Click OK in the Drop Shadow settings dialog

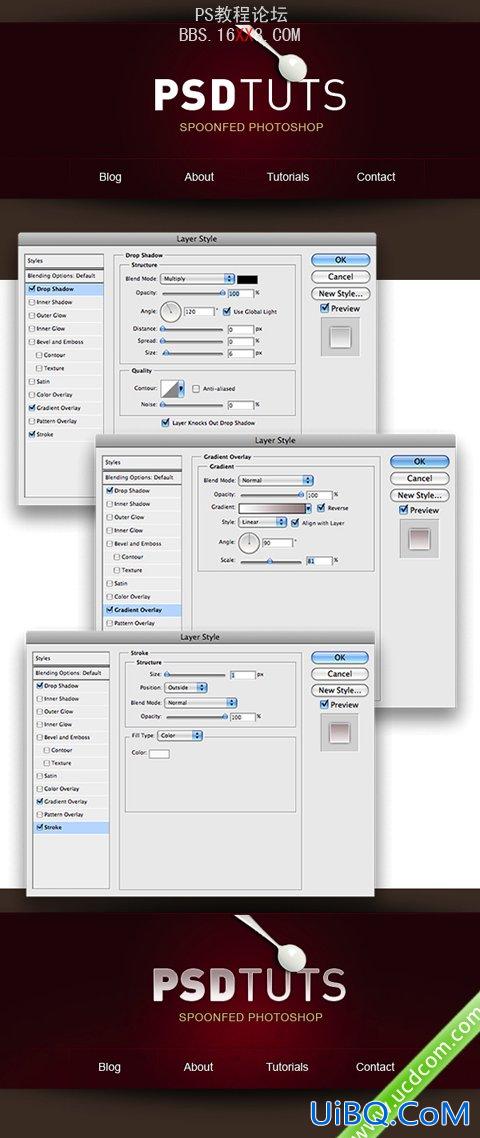tap(341, 260)
